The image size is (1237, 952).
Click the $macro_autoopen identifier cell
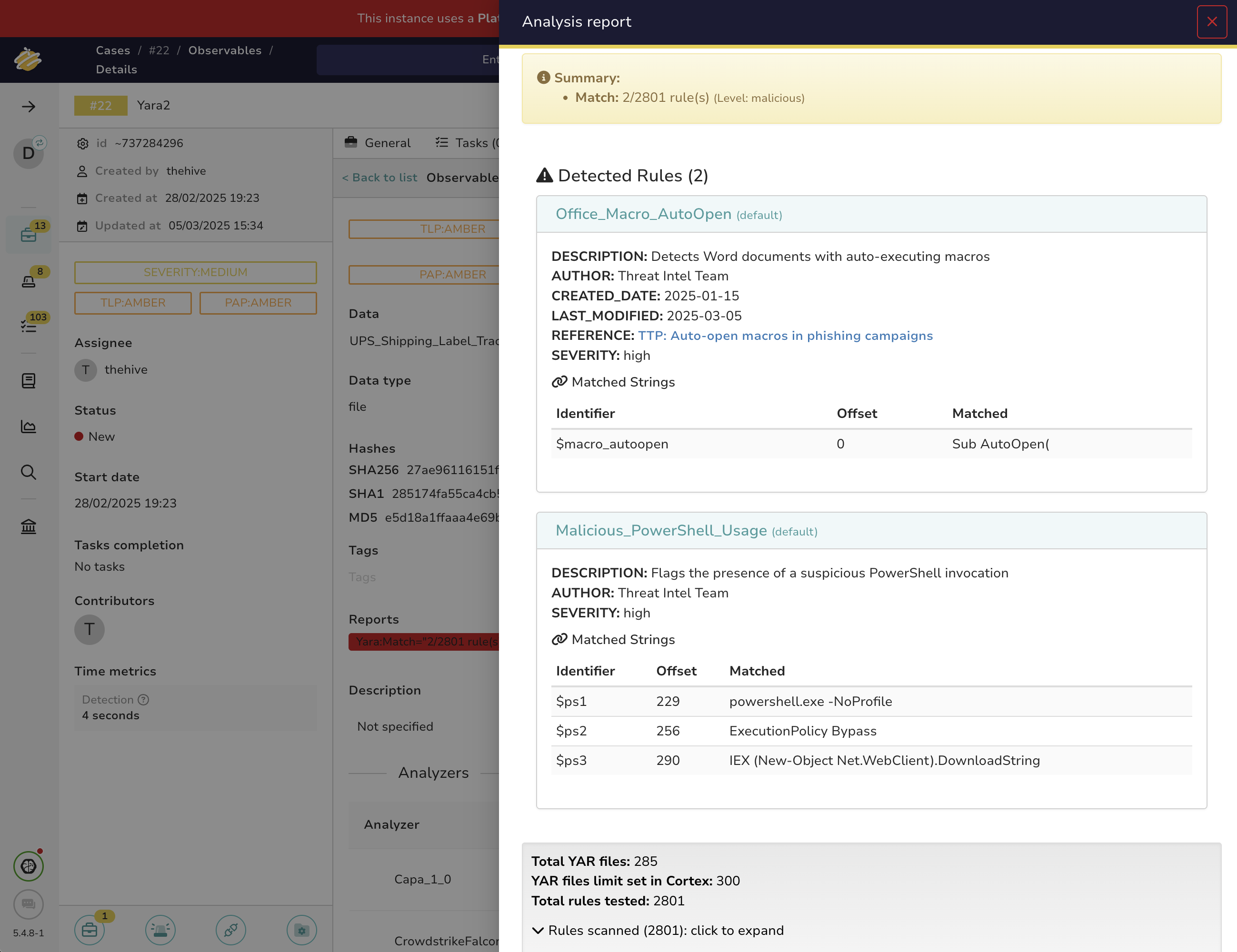(612, 444)
